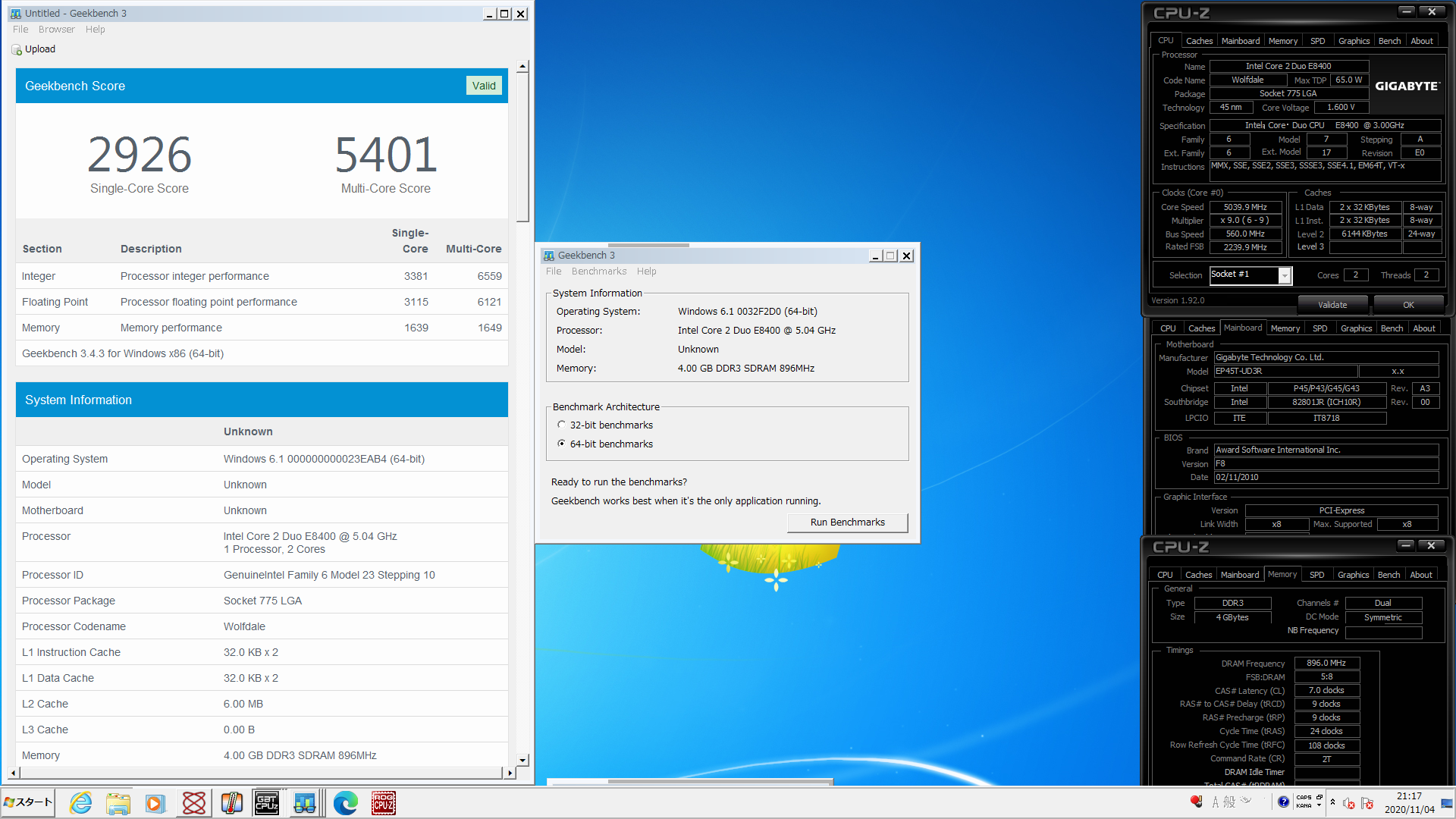Click the Upload text link in Geekbench
The image size is (1456, 819).
coord(40,49)
